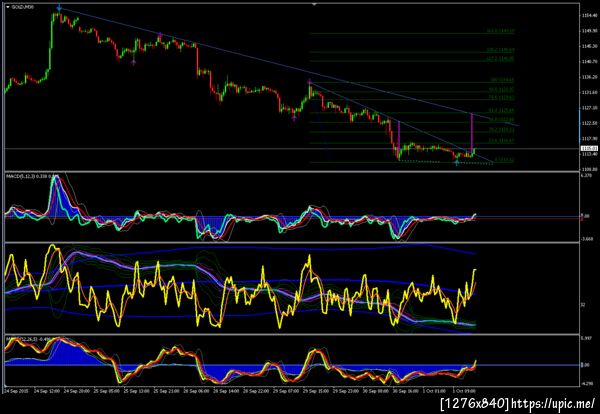The width and height of the screenshot is (600, 414).
Task: Select the blue cross anchor at the lowest low
Action: click(x=457, y=163)
